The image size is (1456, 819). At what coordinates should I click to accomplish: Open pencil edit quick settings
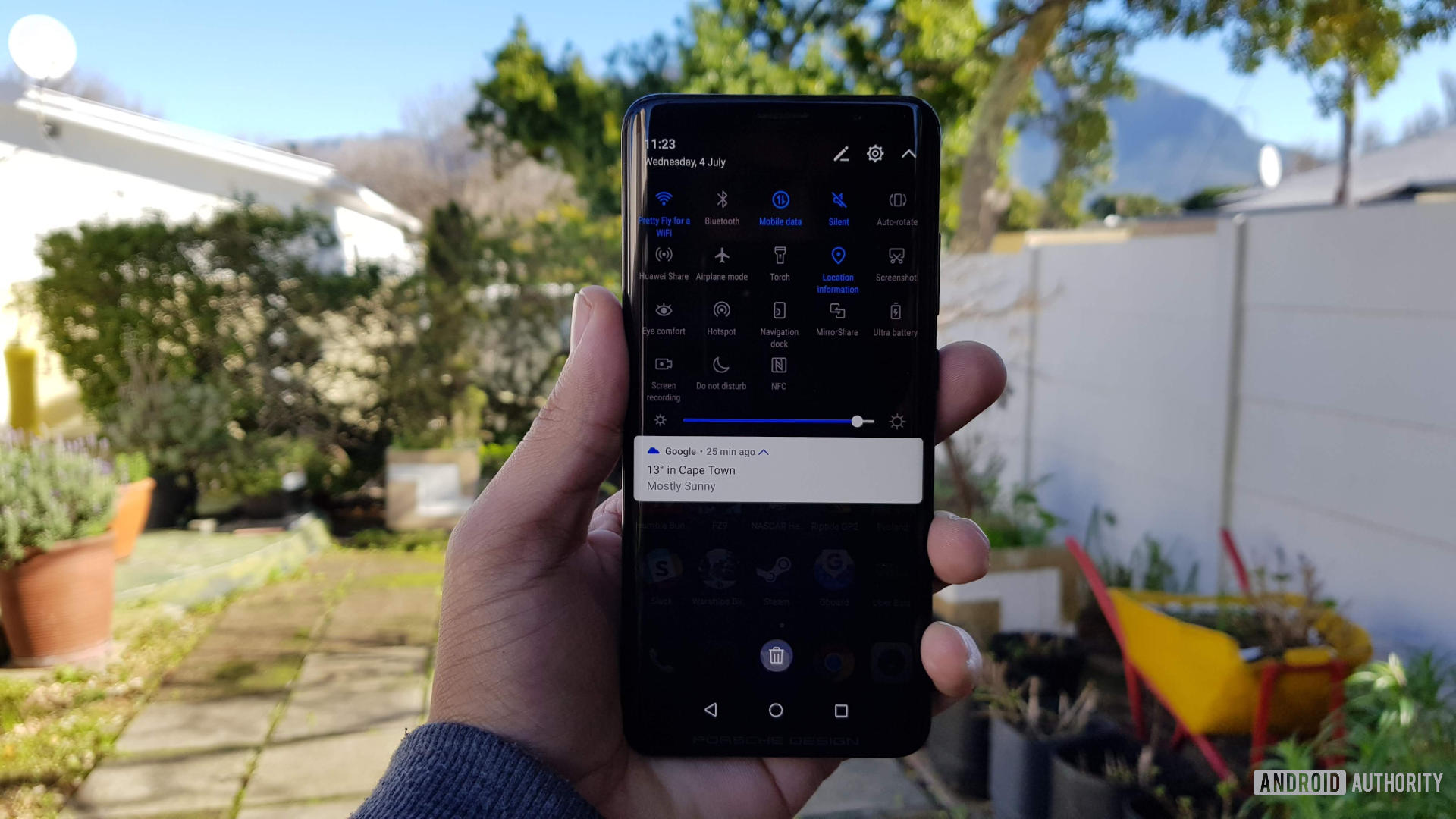tap(839, 154)
